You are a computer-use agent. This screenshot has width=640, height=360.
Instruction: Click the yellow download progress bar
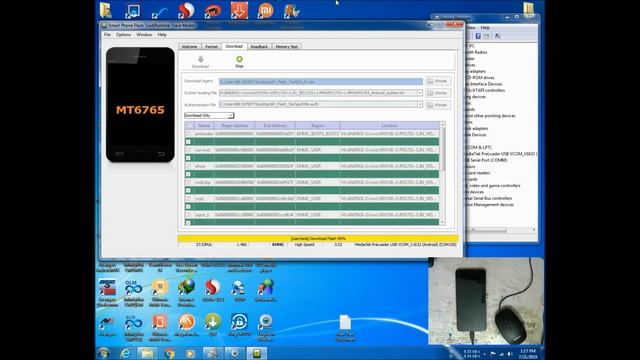318,238
